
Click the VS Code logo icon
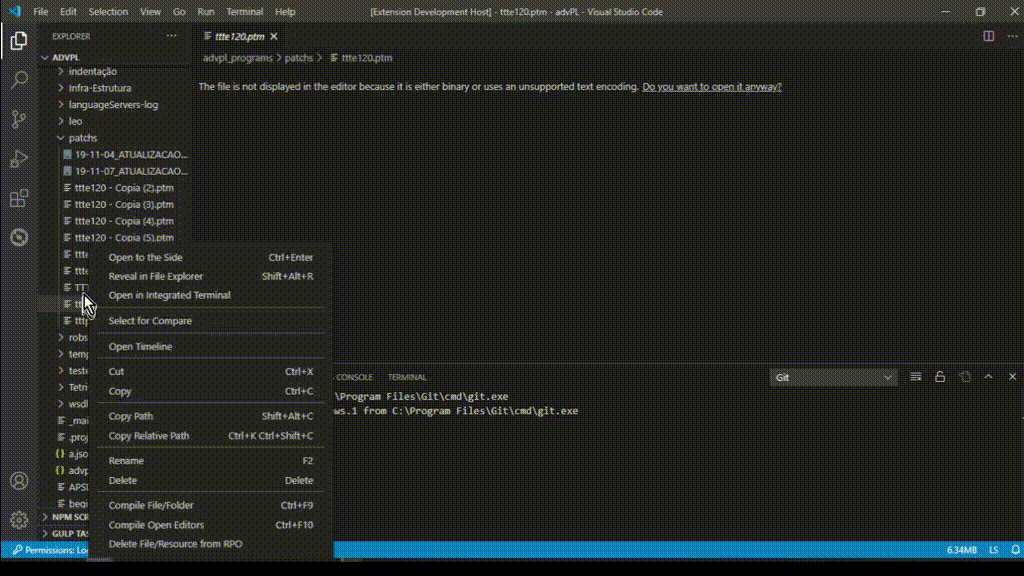coord(15,11)
